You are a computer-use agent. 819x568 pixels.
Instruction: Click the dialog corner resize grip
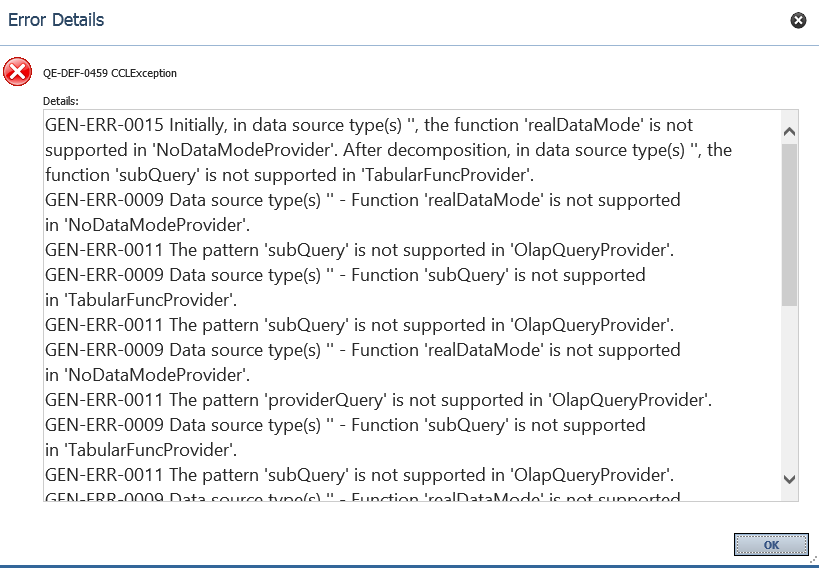click(813, 560)
